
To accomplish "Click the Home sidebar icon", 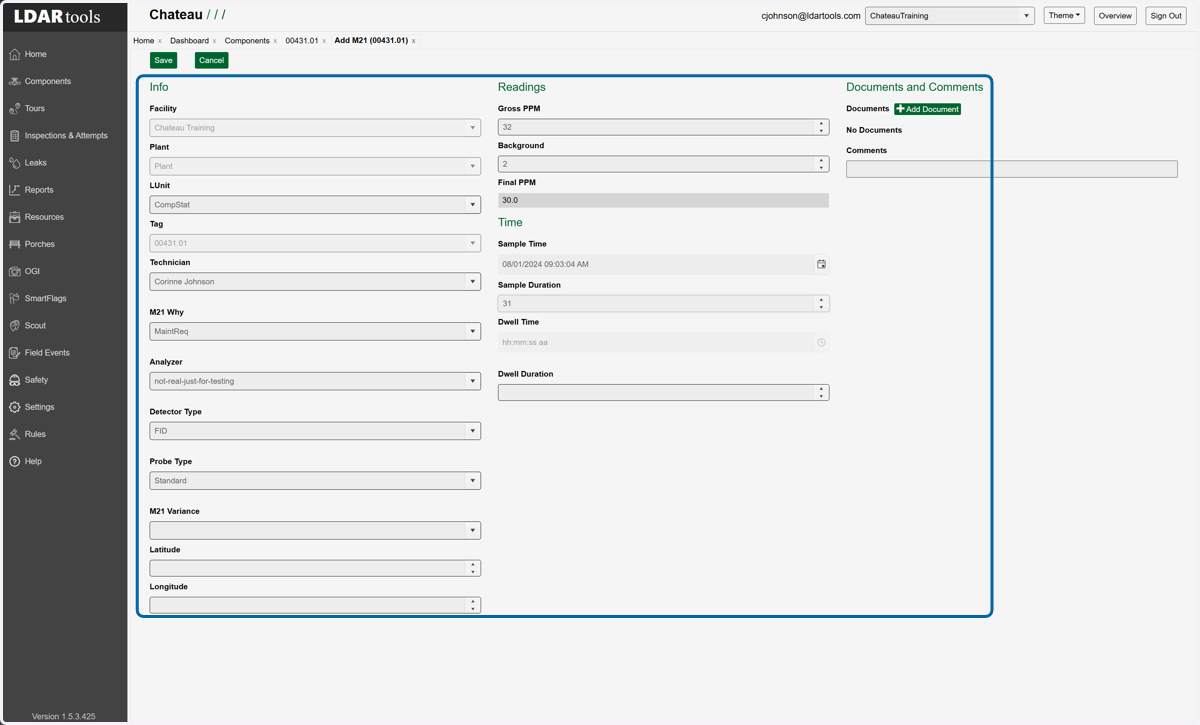I will pyautogui.click(x=14, y=54).
